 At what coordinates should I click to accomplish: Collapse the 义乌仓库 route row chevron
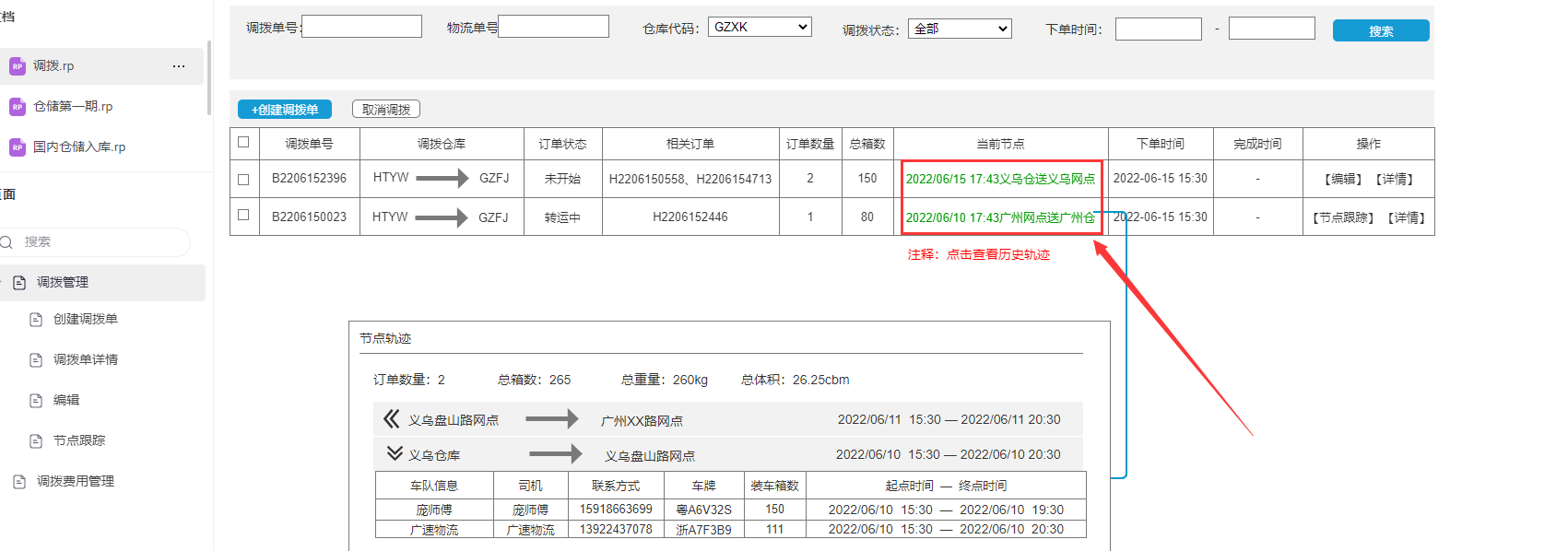click(395, 453)
